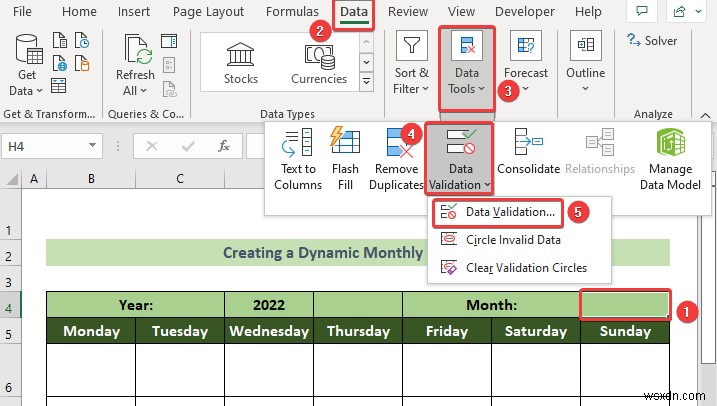Launch the Solver add-in
The height and width of the screenshot is (406, 717).
click(652, 41)
